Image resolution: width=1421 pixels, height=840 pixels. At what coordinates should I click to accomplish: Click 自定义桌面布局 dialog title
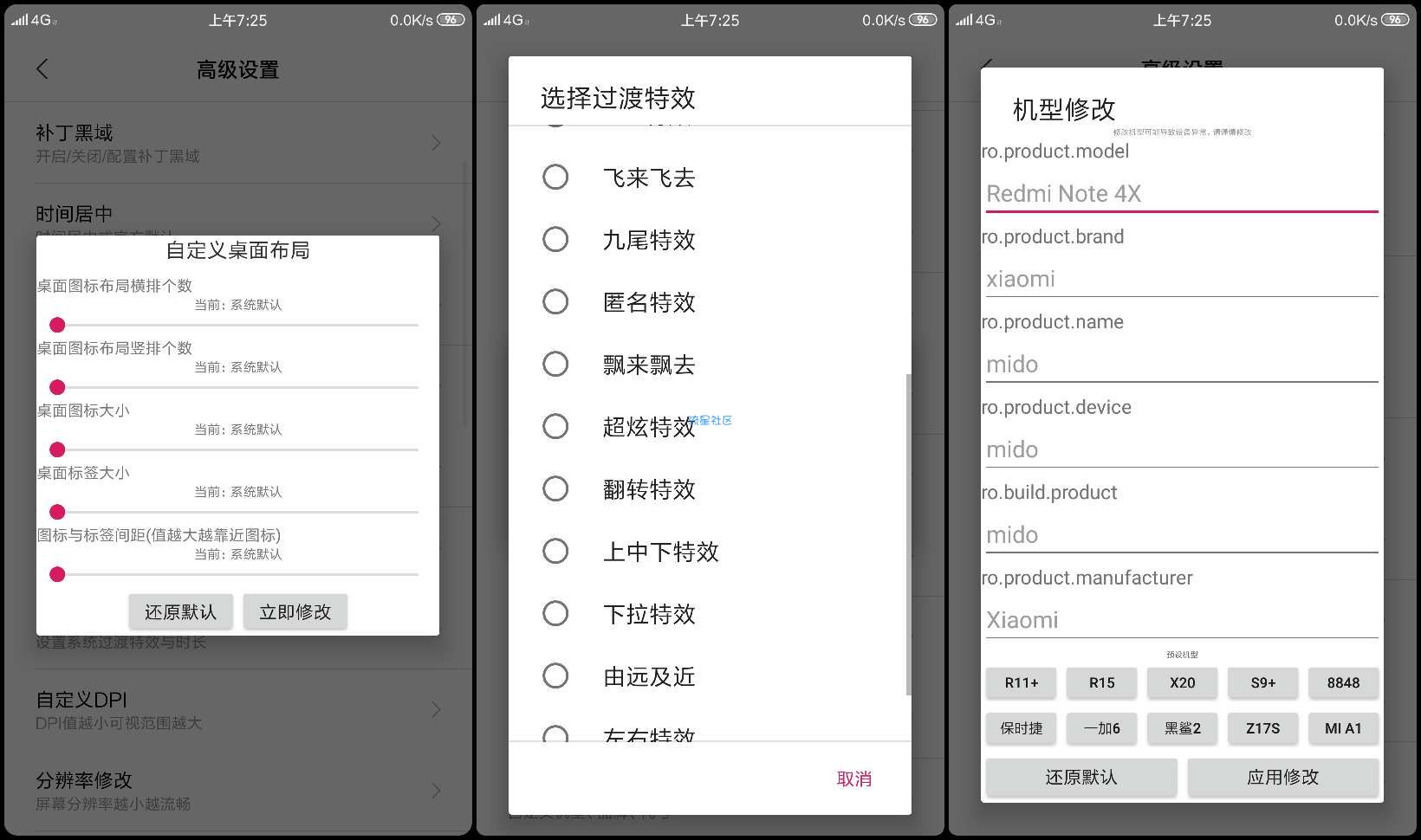(237, 250)
